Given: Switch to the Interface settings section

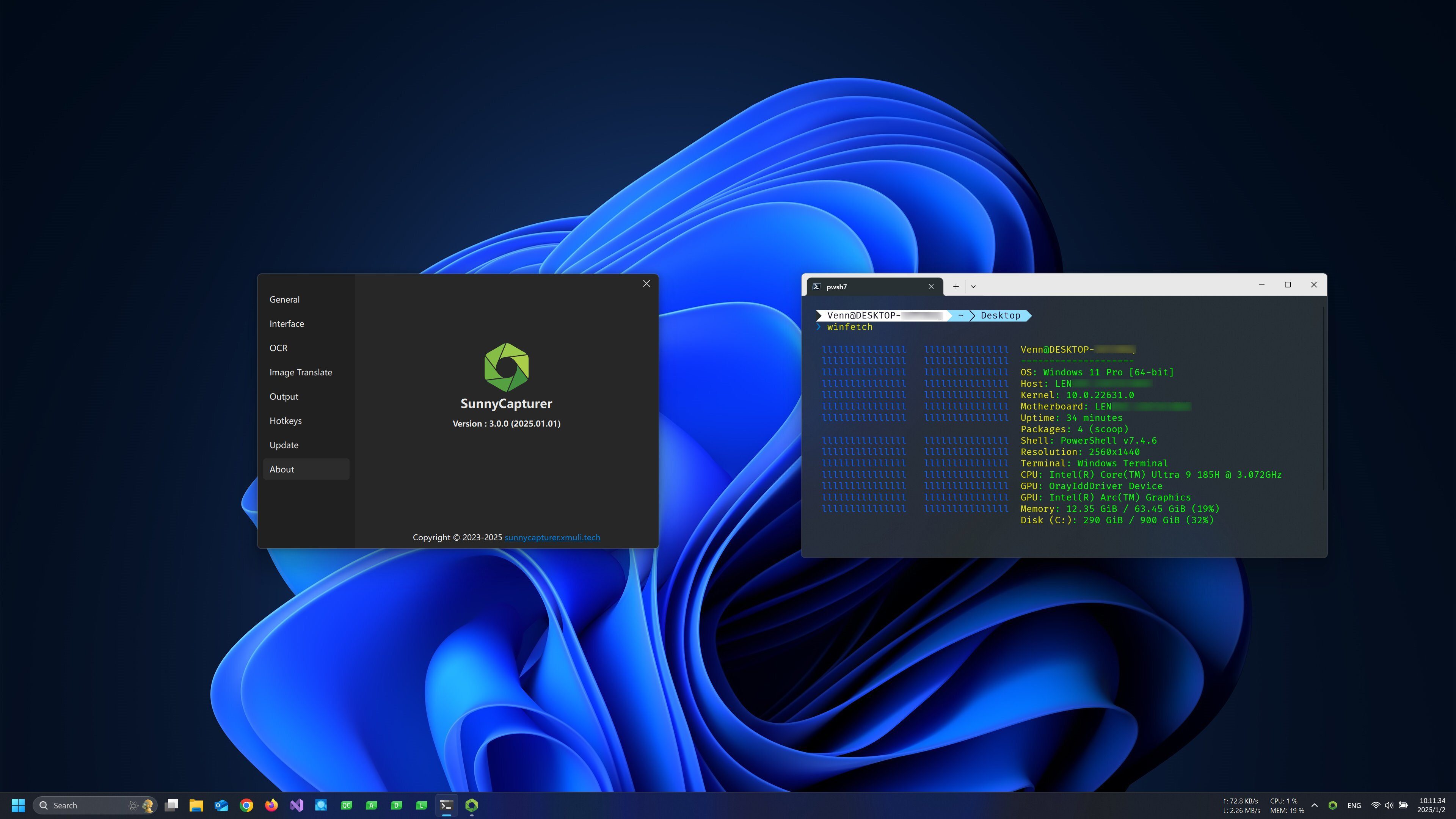Looking at the screenshot, I should coord(306,324).
